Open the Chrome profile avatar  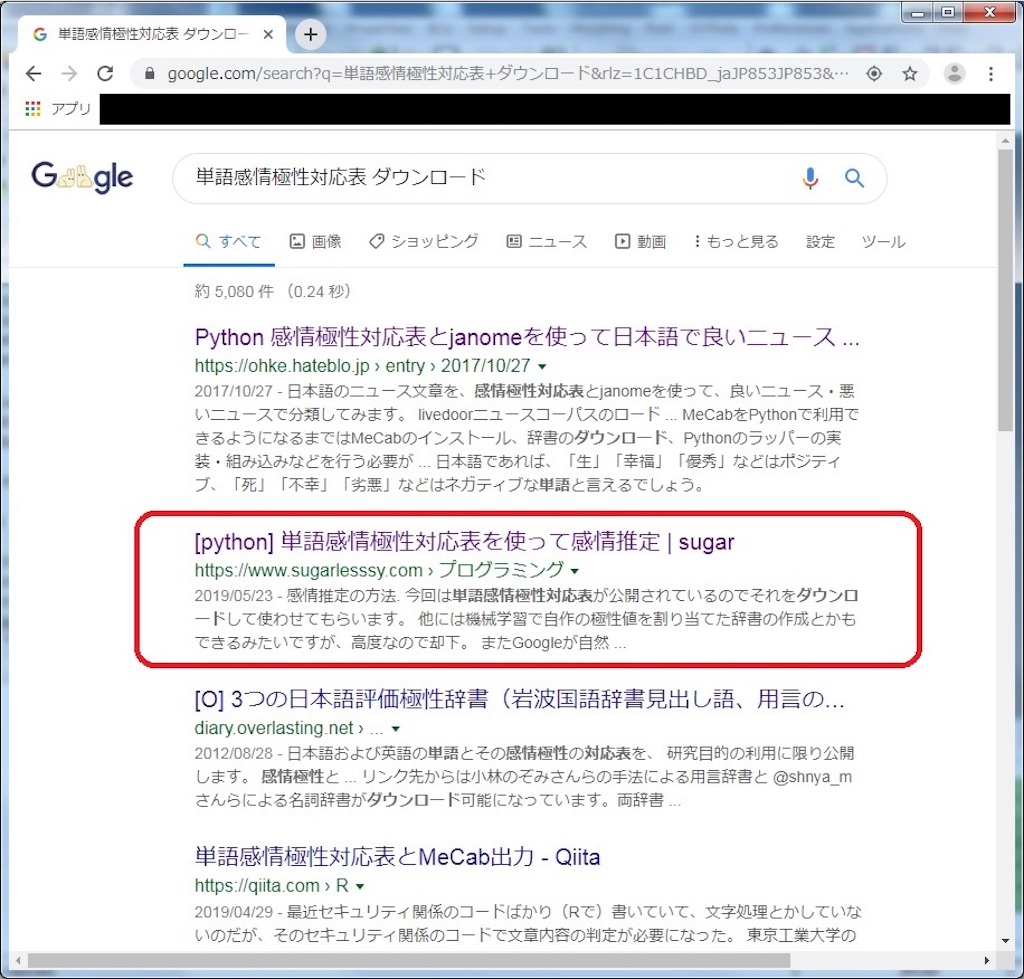(x=954, y=74)
